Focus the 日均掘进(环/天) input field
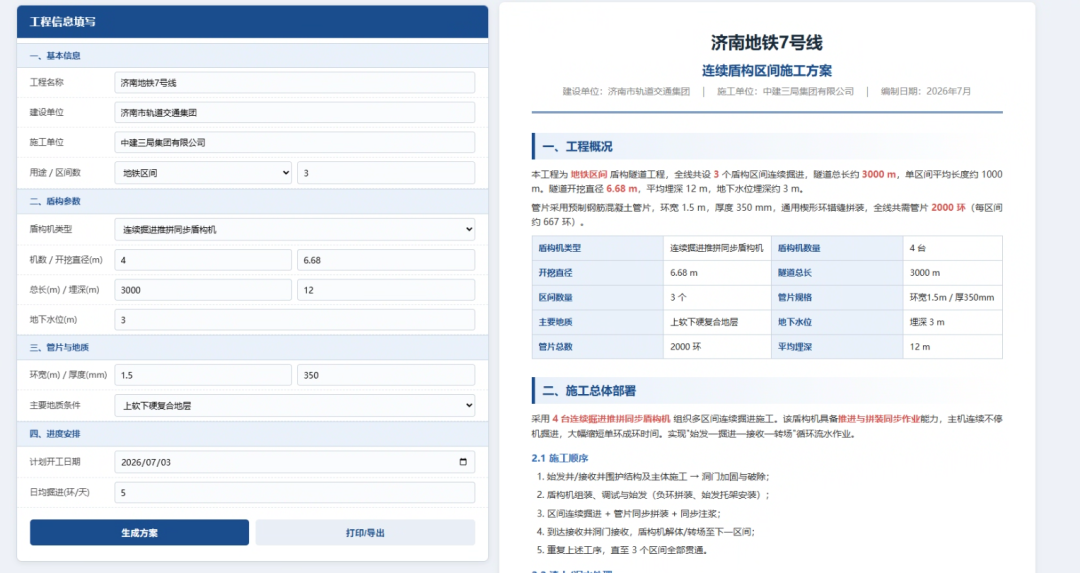Viewport: 1080px width, 573px height. (x=295, y=492)
